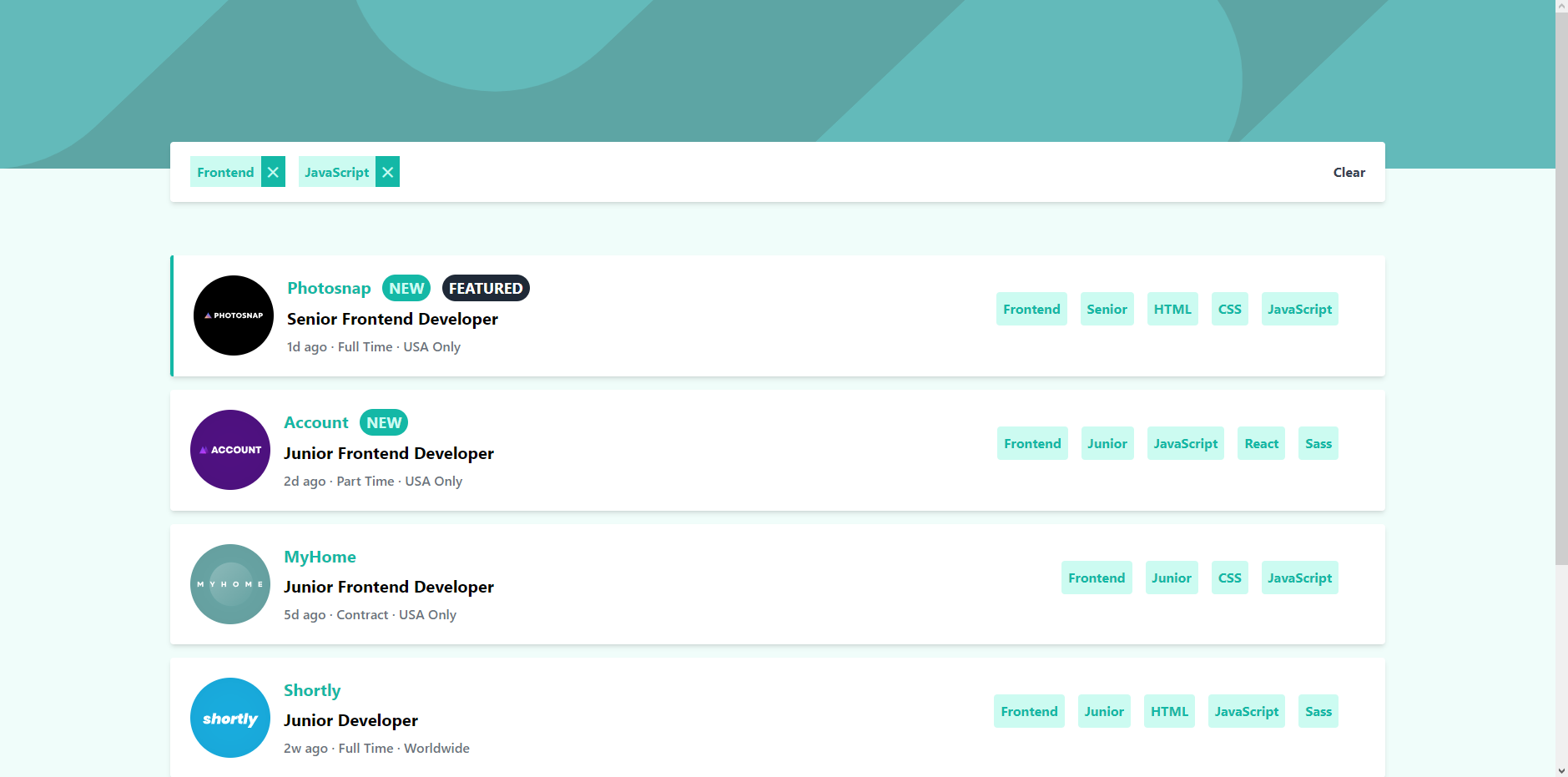Click the NEW badge on Photosnap listing
This screenshot has width=1568, height=777.
coord(406,288)
